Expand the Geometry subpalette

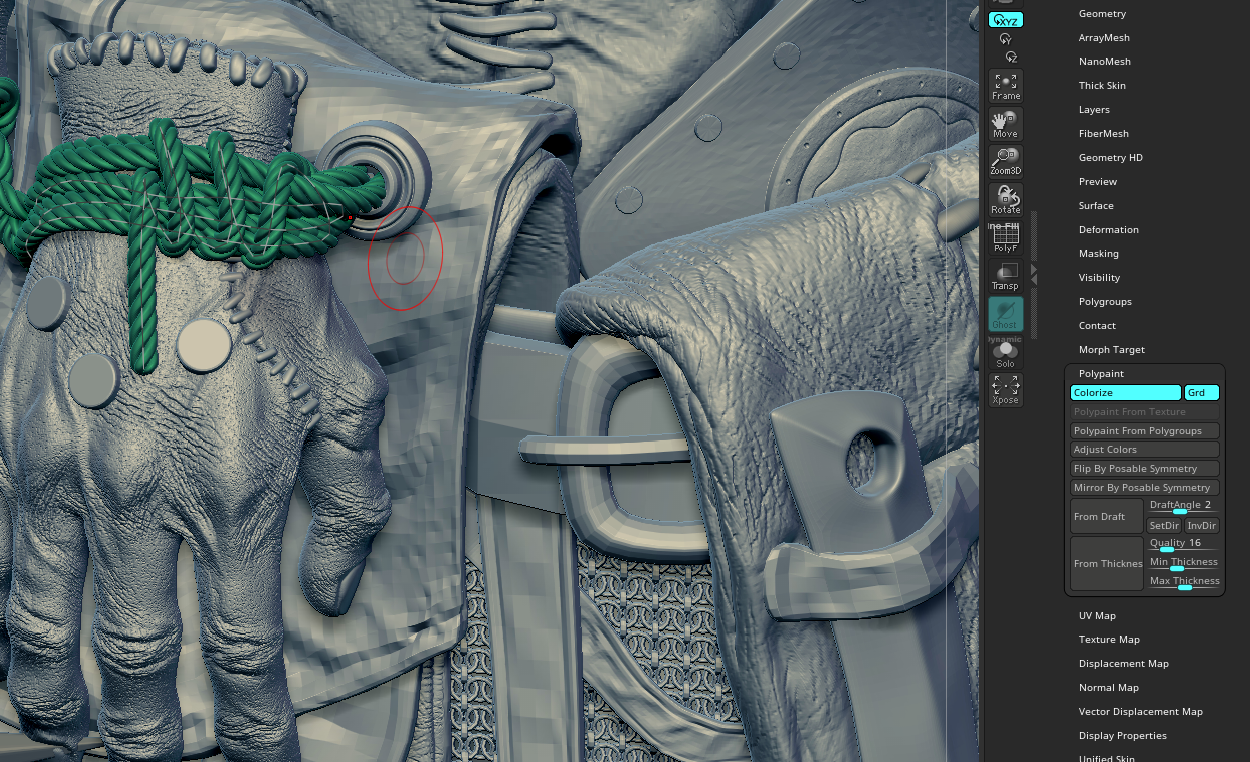coord(1102,14)
